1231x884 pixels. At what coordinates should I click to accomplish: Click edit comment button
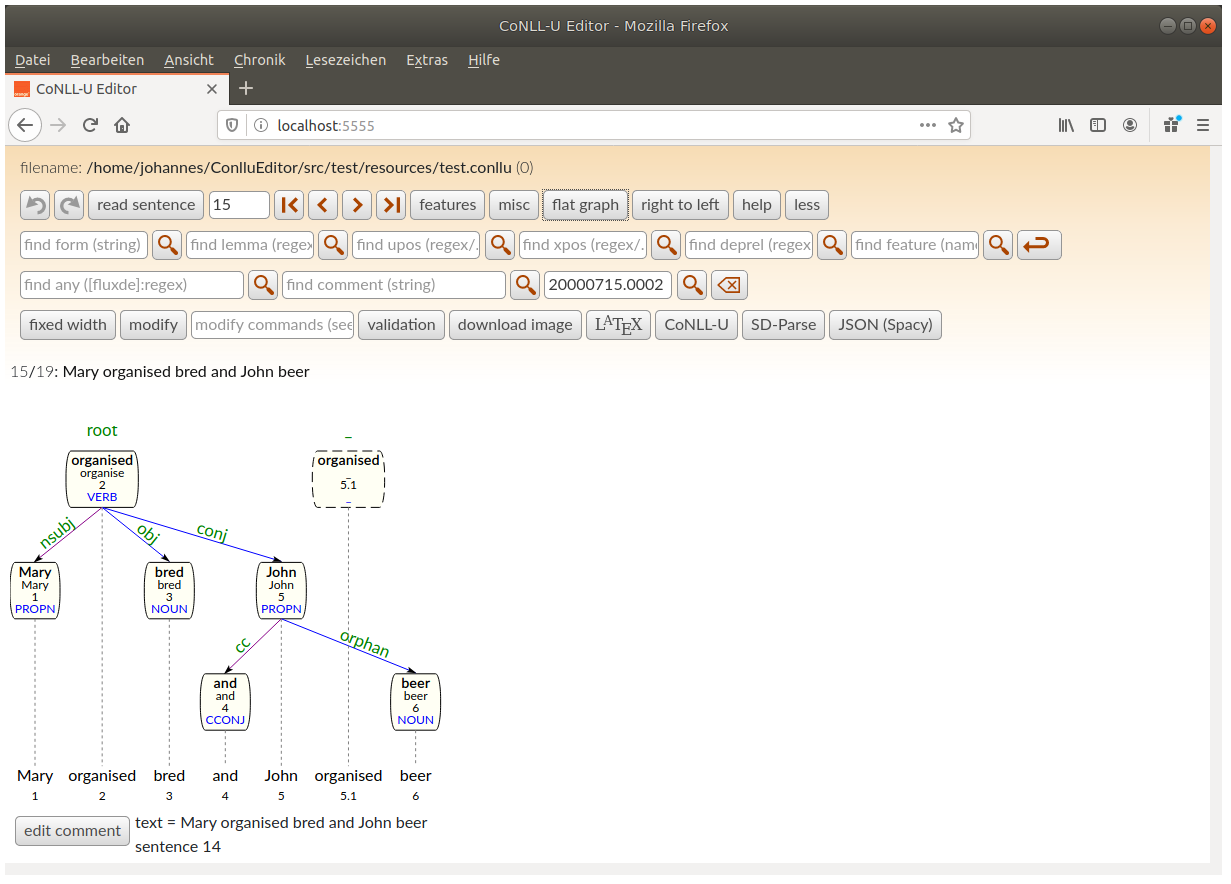(73, 831)
